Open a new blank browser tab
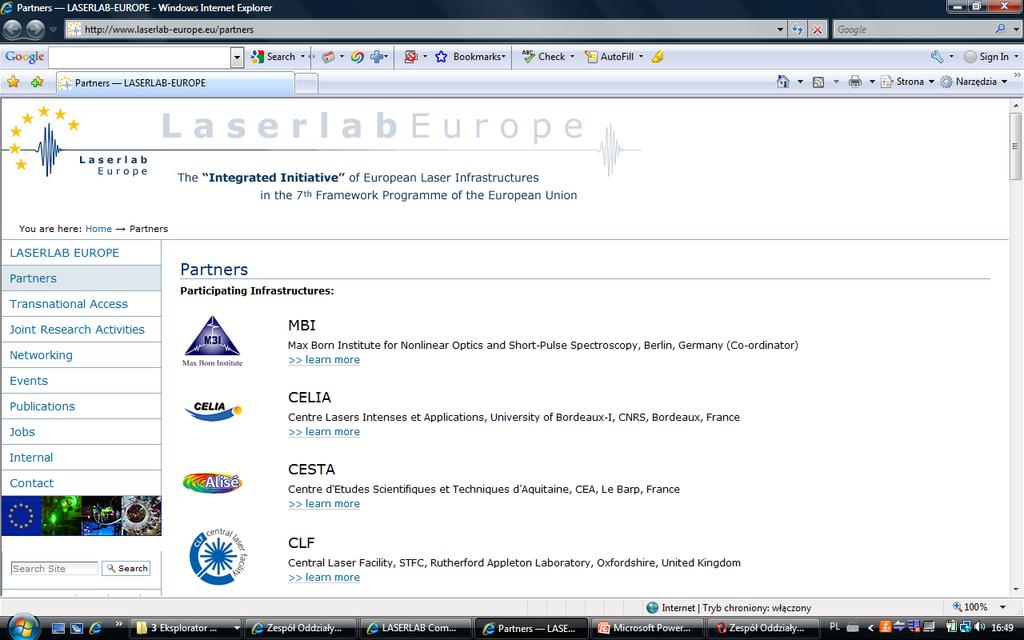 click(306, 84)
